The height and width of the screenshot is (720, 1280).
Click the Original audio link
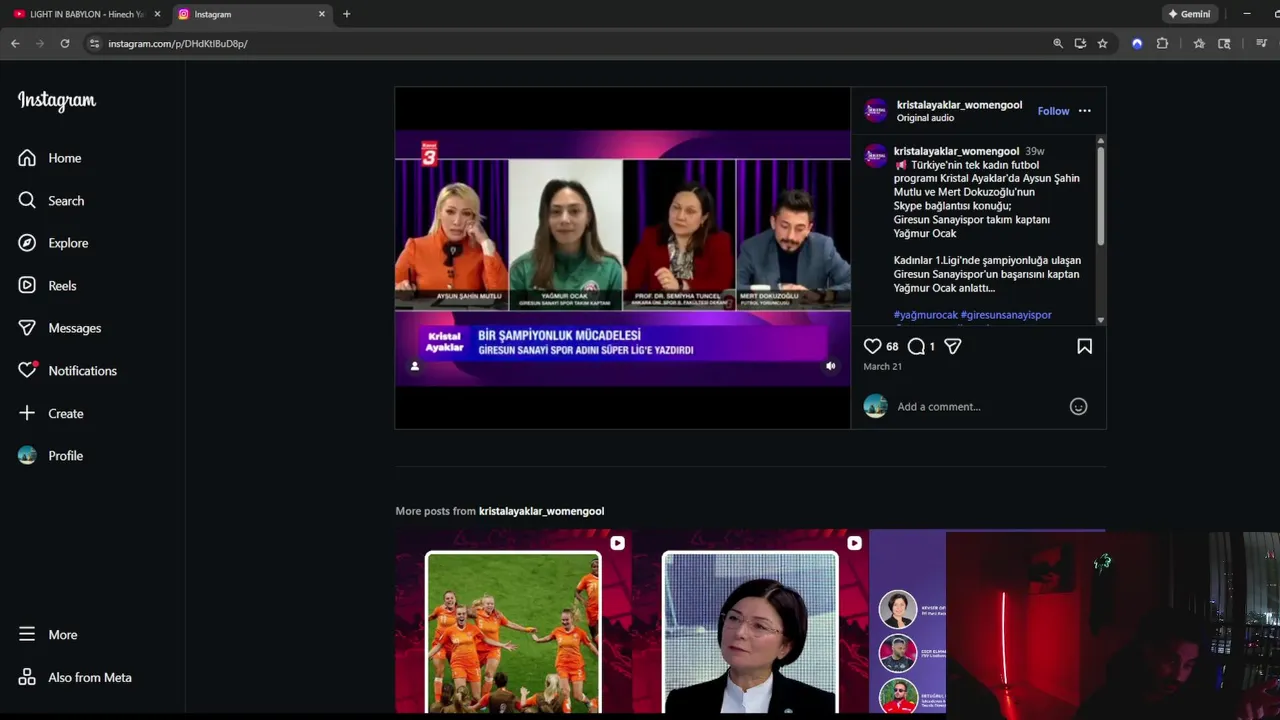(925, 118)
